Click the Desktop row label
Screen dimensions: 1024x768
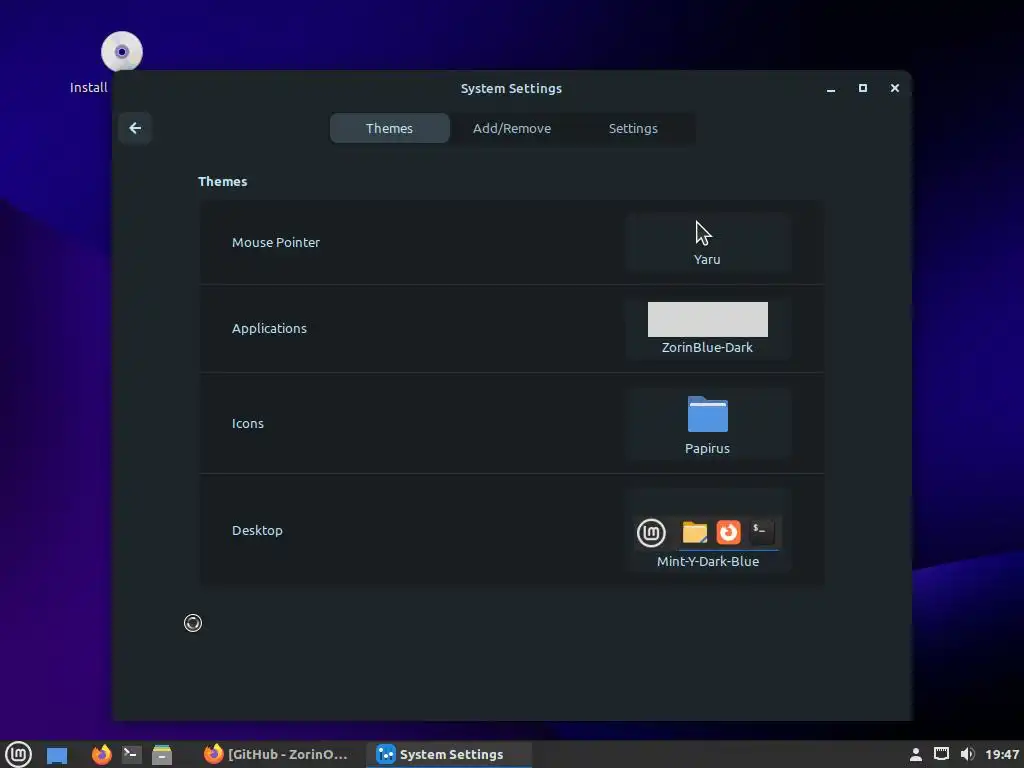(257, 530)
